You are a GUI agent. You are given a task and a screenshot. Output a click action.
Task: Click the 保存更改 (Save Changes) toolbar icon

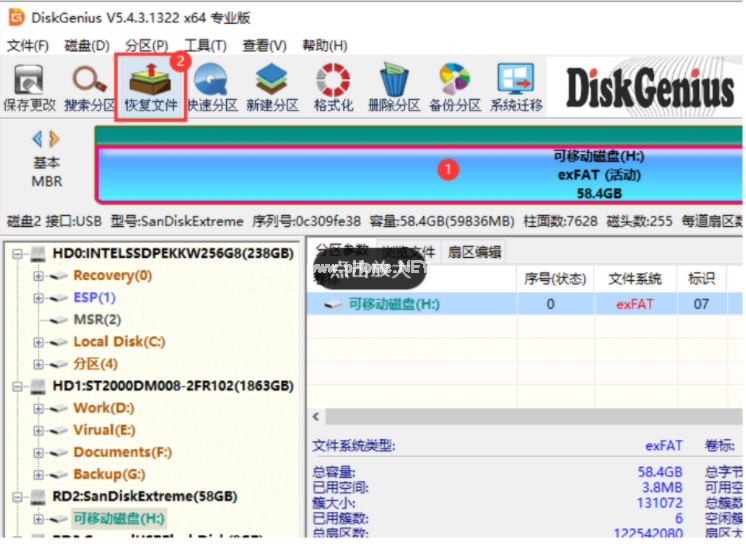(29, 87)
